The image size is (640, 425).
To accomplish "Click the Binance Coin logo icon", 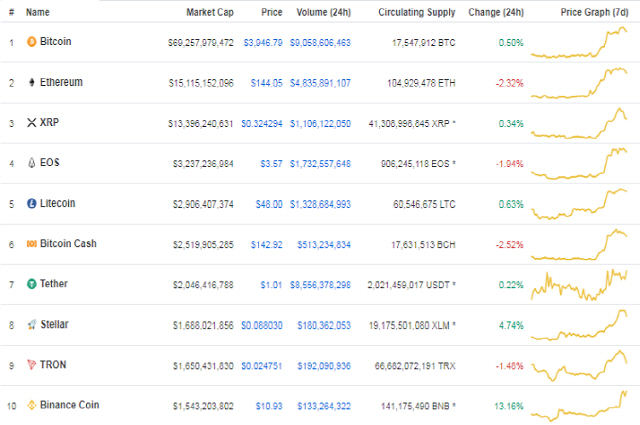I will 31,405.
